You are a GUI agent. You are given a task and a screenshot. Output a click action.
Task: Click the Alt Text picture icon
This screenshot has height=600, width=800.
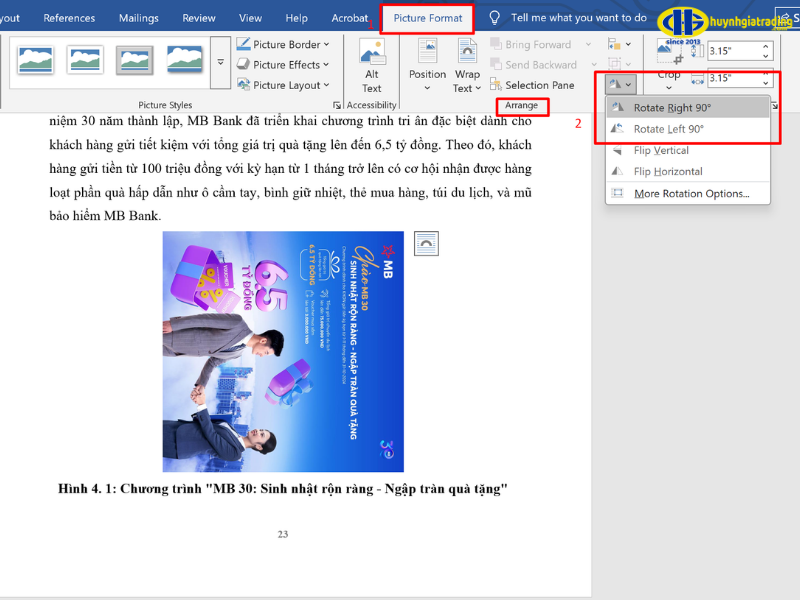coord(372,52)
